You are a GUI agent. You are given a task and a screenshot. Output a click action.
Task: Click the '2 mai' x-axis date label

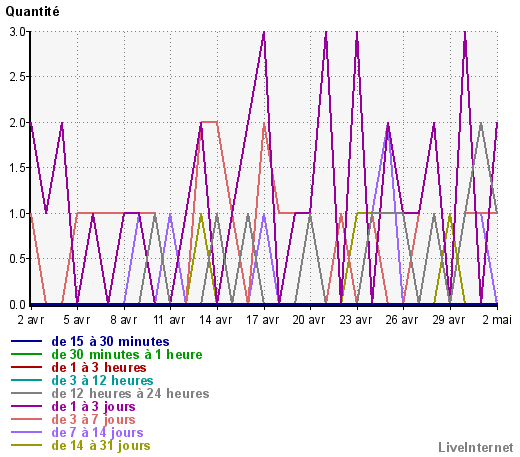497,320
